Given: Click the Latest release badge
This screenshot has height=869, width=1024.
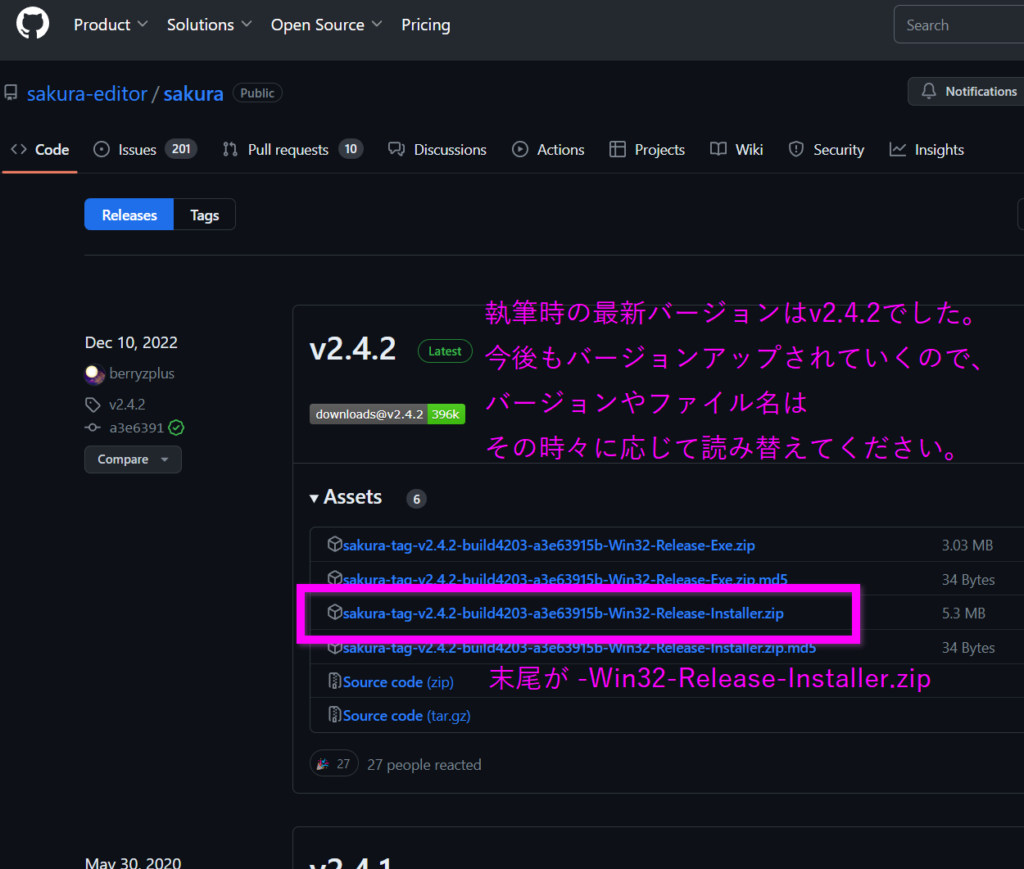Looking at the screenshot, I should [445, 351].
